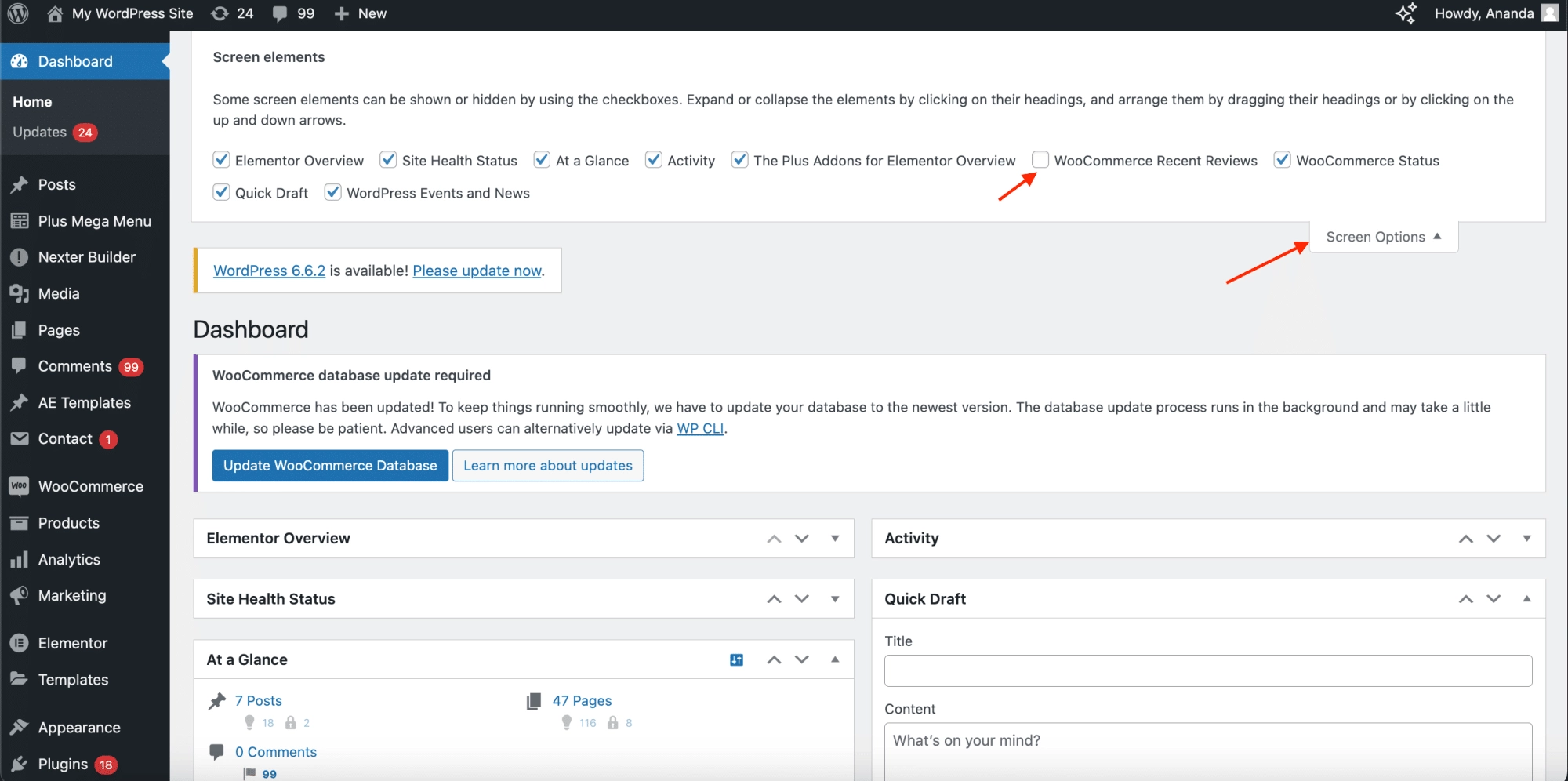Move Activity widget down with arrow

click(1494, 538)
